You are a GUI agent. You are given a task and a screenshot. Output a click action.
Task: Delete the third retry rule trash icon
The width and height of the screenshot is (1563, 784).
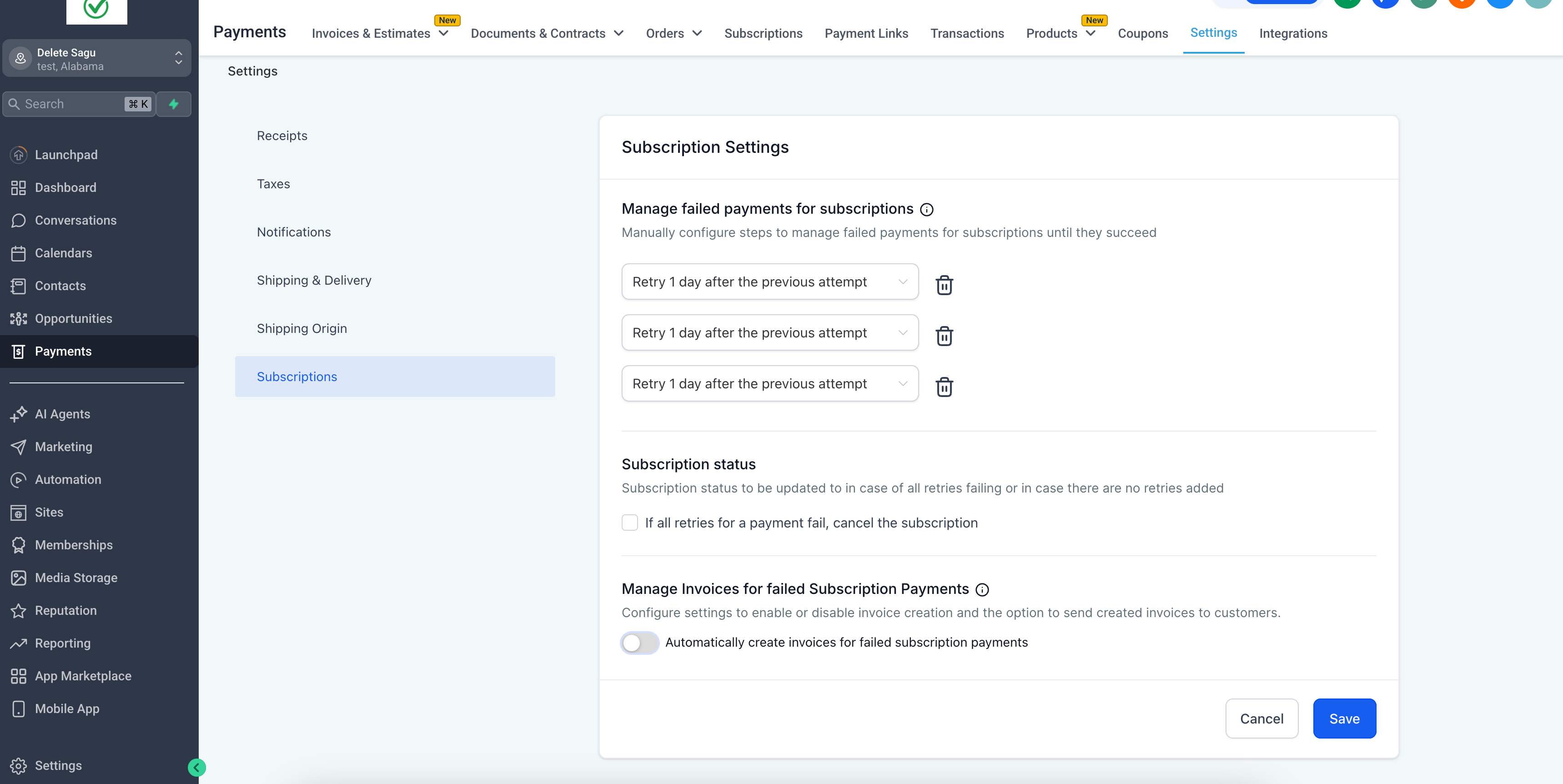tap(944, 387)
